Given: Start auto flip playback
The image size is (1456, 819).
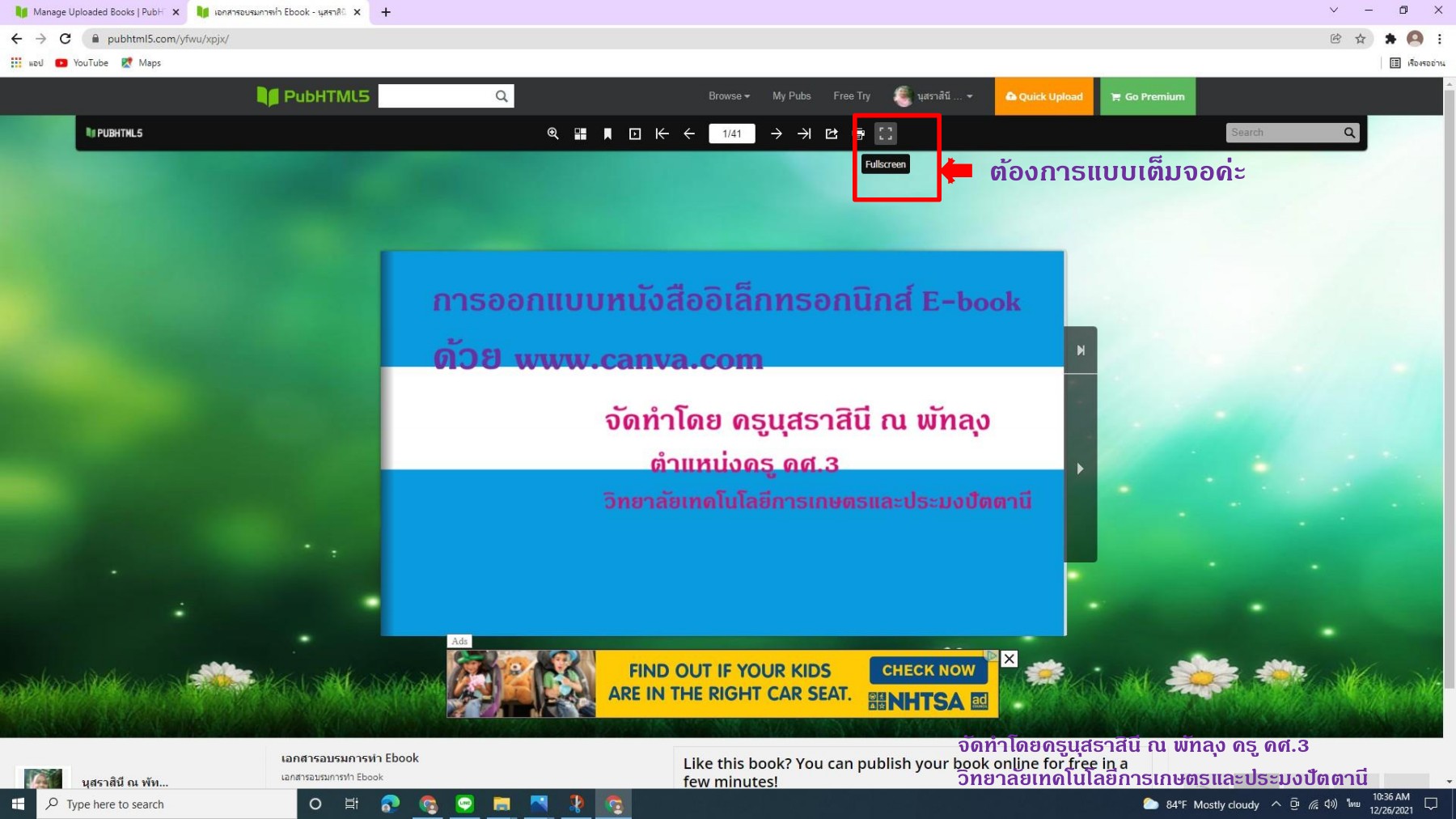Looking at the screenshot, I should (x=636, y=134).
